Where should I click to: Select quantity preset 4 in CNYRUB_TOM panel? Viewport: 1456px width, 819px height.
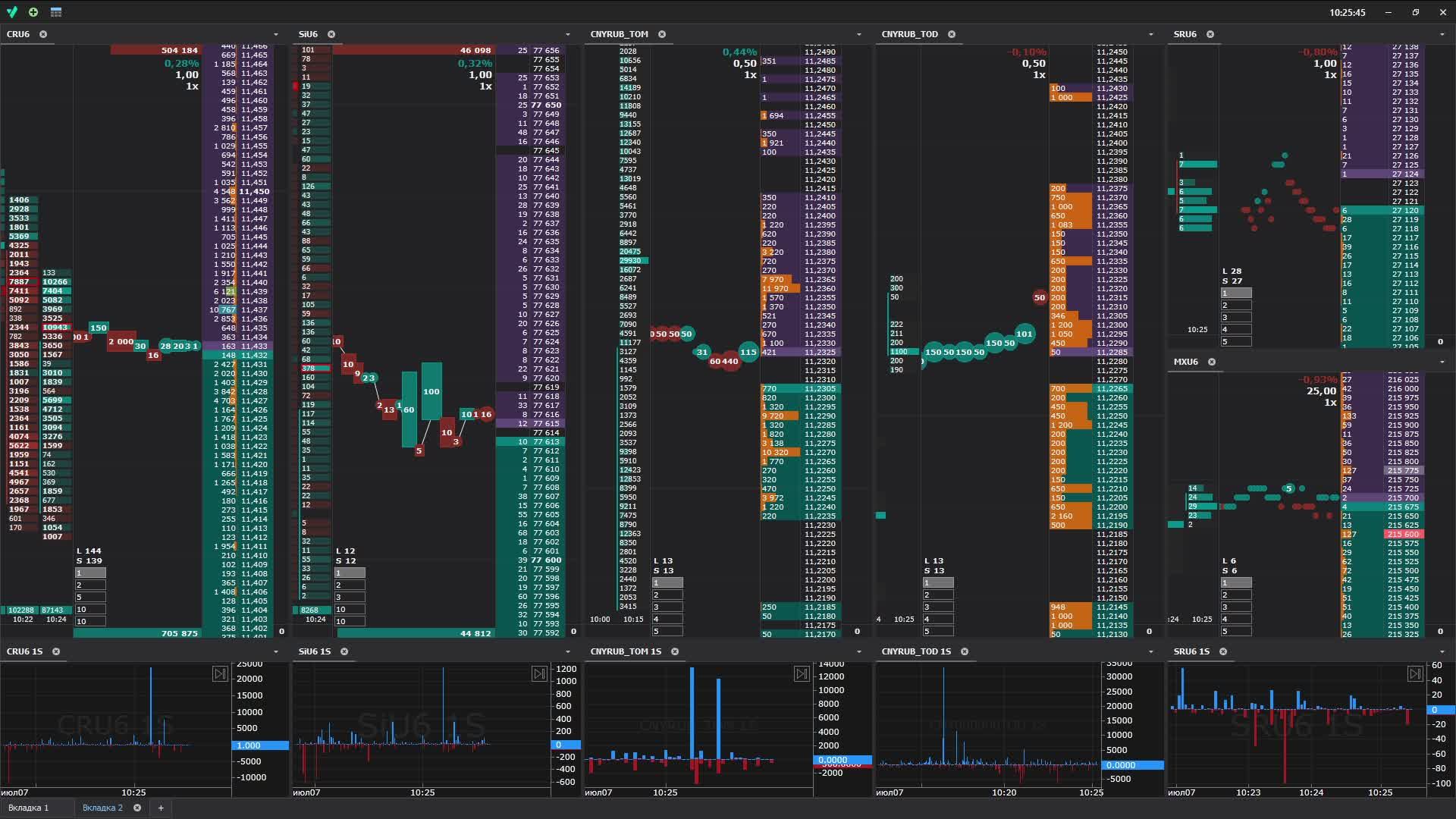[x=667, y=619]
